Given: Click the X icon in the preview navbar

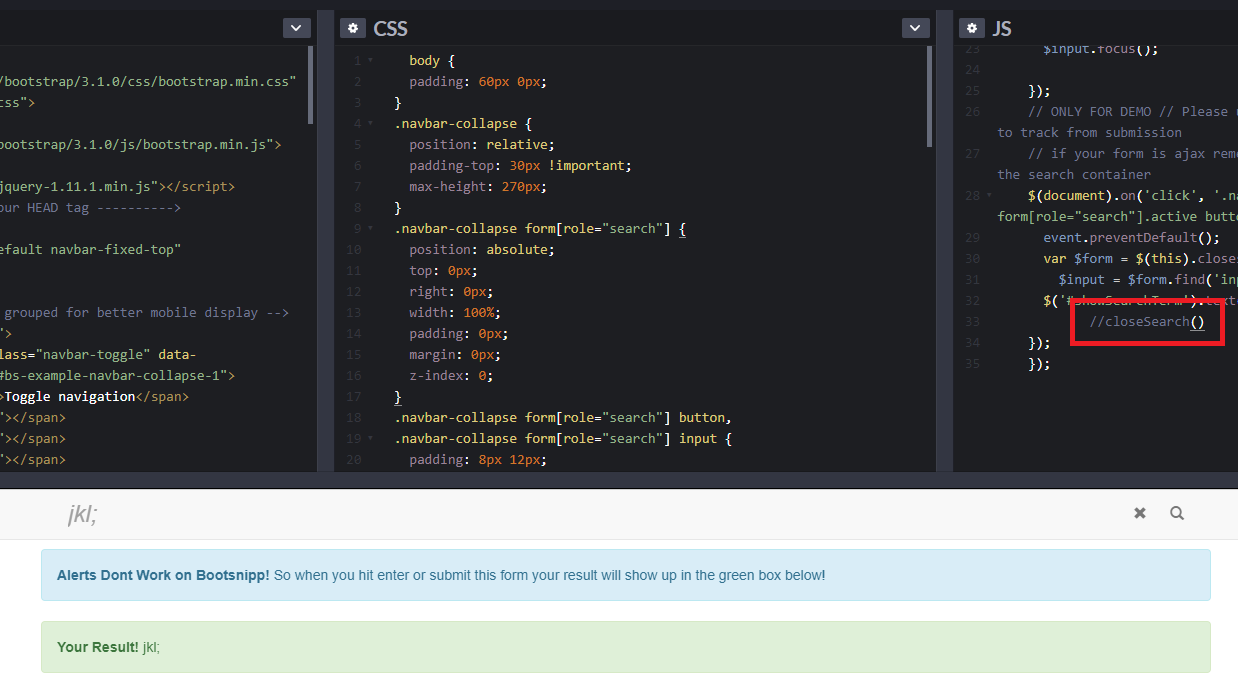Looking at the screenshot, I should 1140,513.
